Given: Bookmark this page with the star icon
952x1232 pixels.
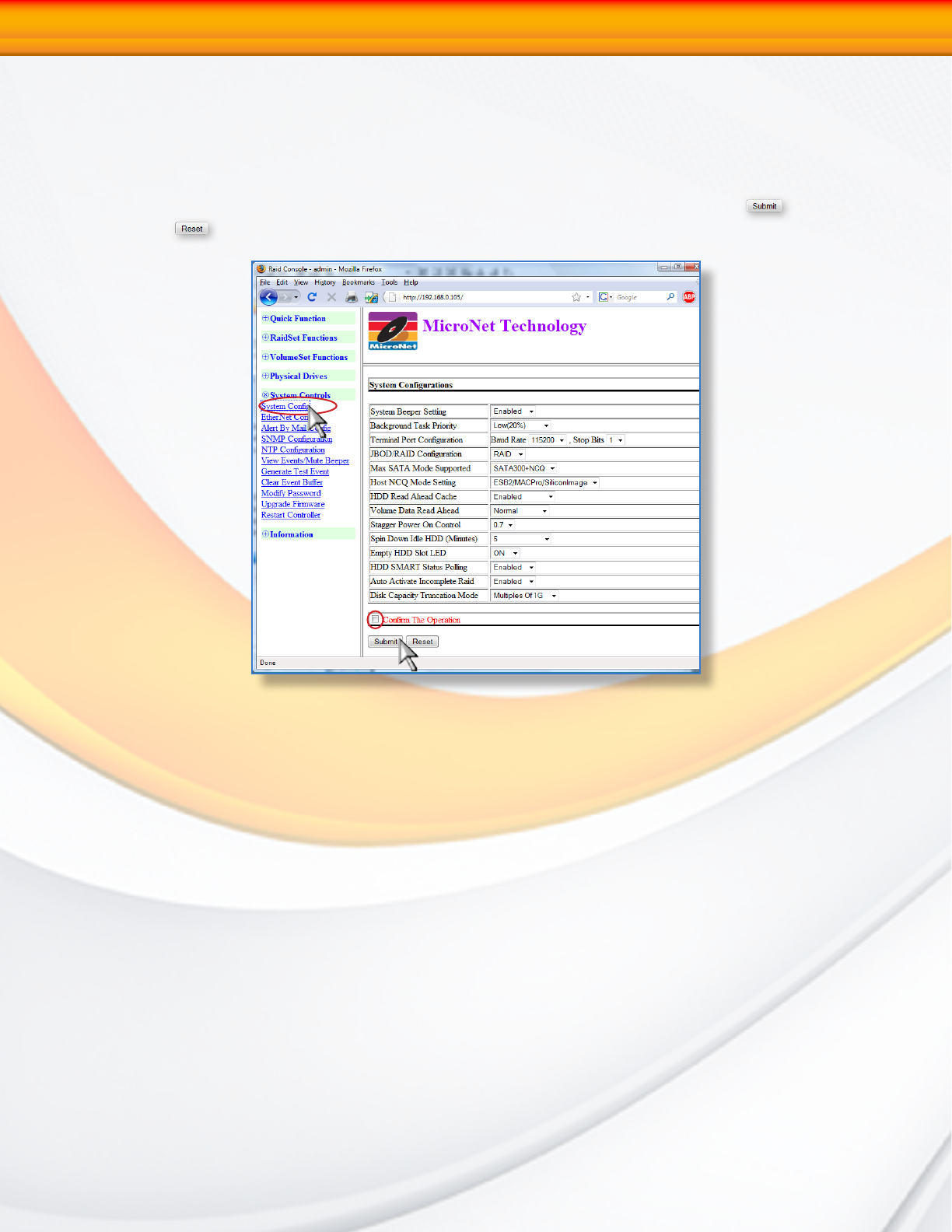Looking at the screenshot, I should [576, 297].
